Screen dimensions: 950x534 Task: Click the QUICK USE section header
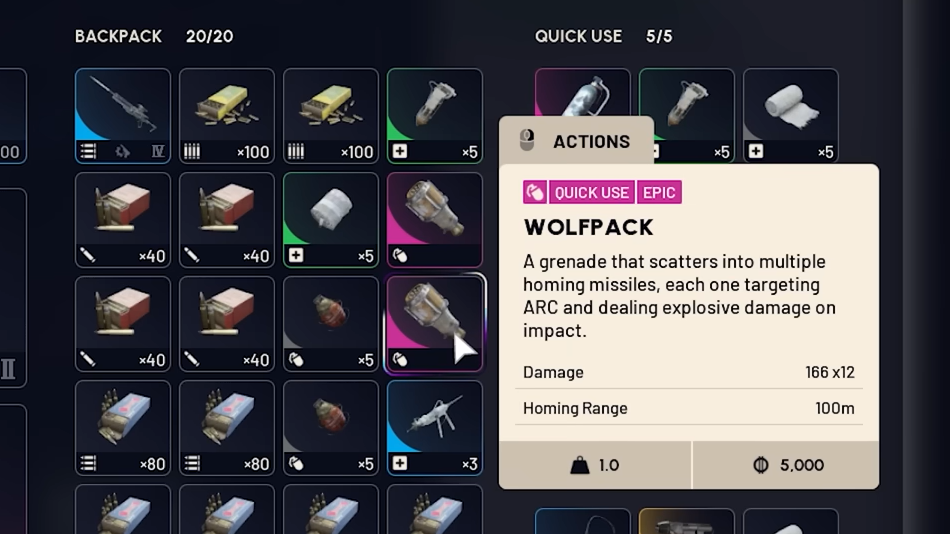pyautogui.click(x=578, y=36)
